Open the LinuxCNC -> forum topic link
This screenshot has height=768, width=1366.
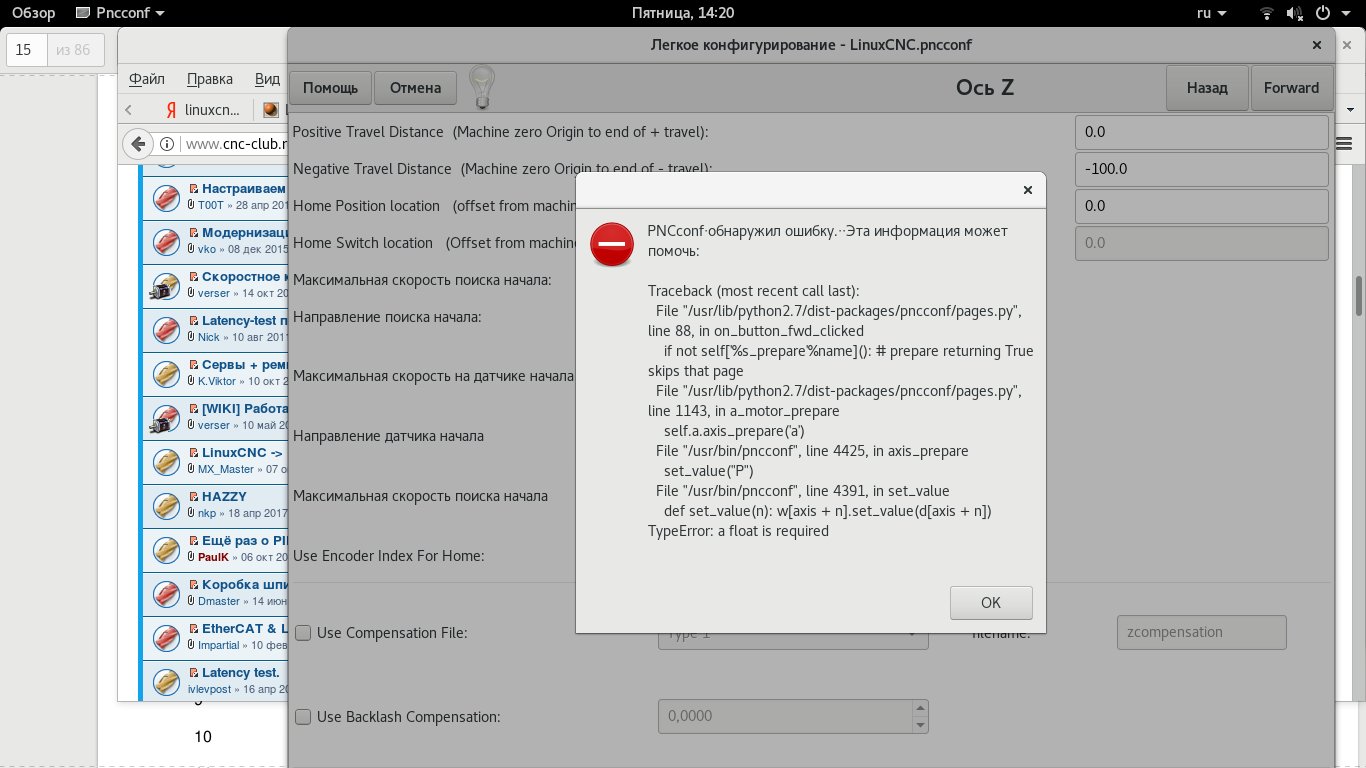(x=243, y=453)
